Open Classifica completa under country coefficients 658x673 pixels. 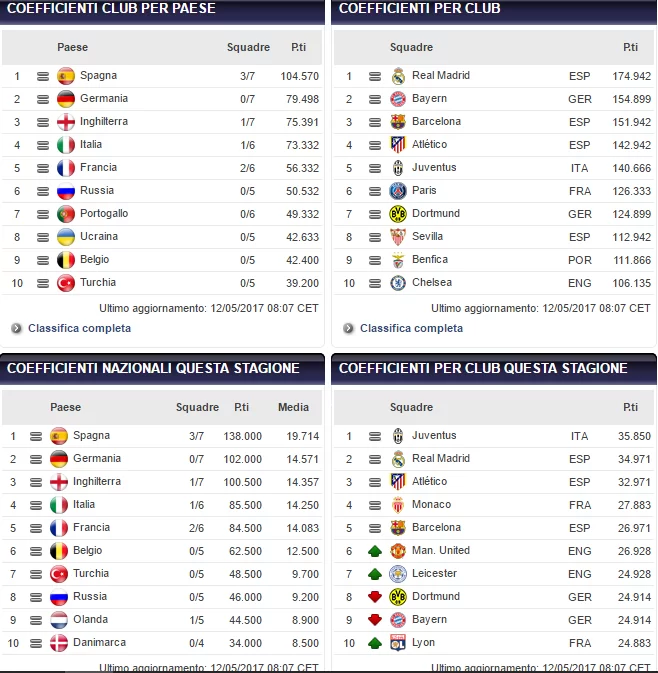(79, 328)
